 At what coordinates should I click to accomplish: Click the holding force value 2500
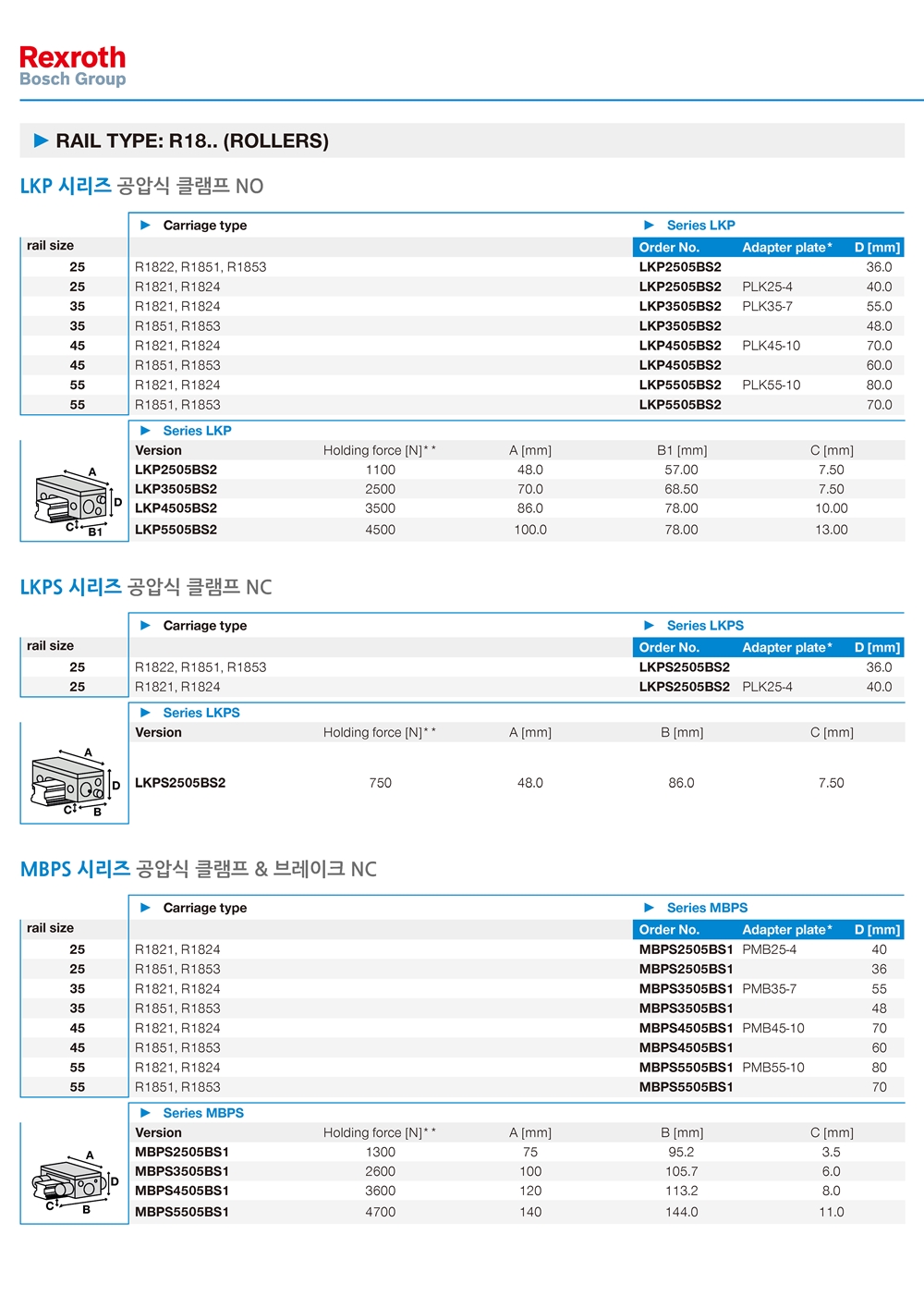tap(380, 489)
